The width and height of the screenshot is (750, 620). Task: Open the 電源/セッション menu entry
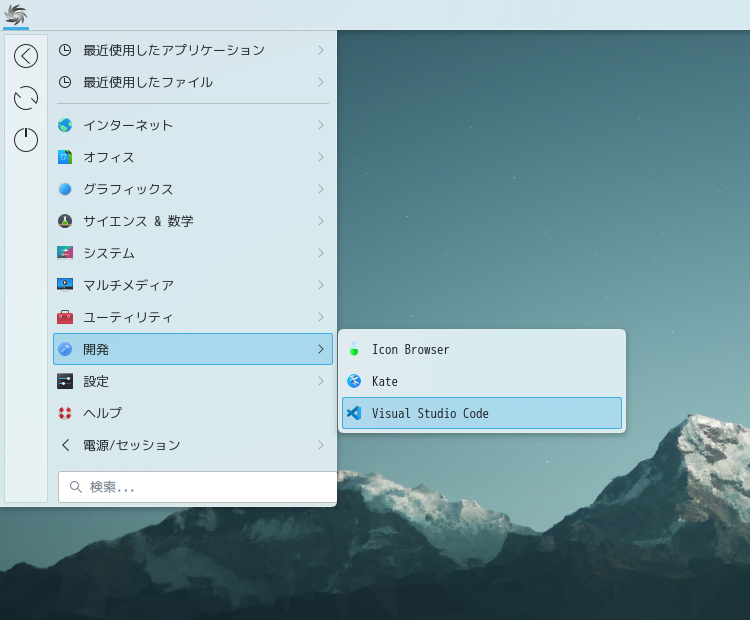[193, 445]
